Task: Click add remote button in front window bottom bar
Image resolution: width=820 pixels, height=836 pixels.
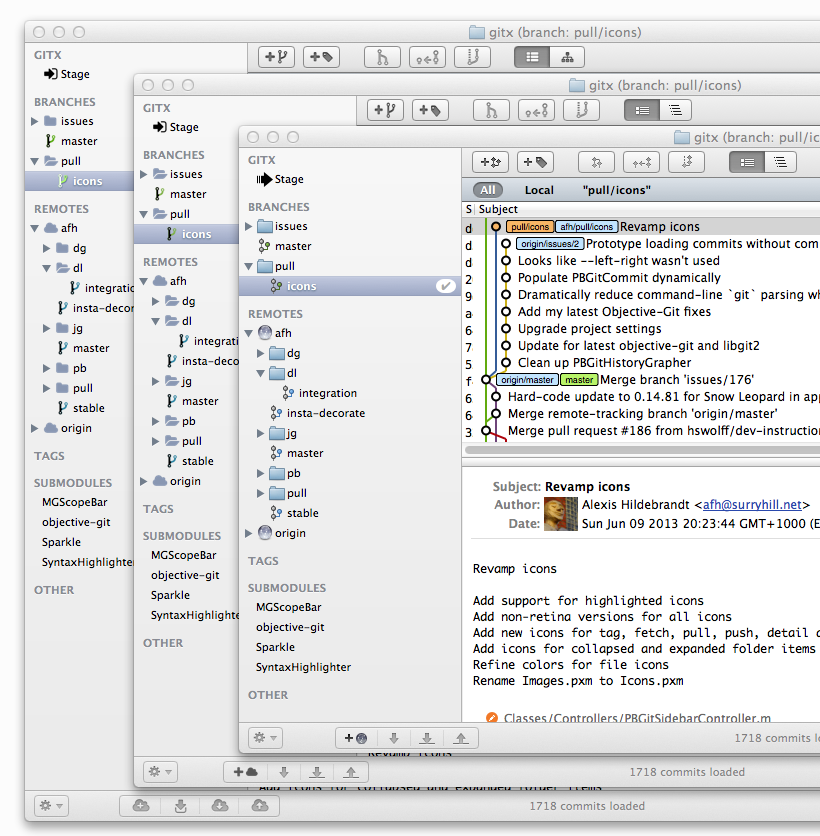Action: click(356, 738)
